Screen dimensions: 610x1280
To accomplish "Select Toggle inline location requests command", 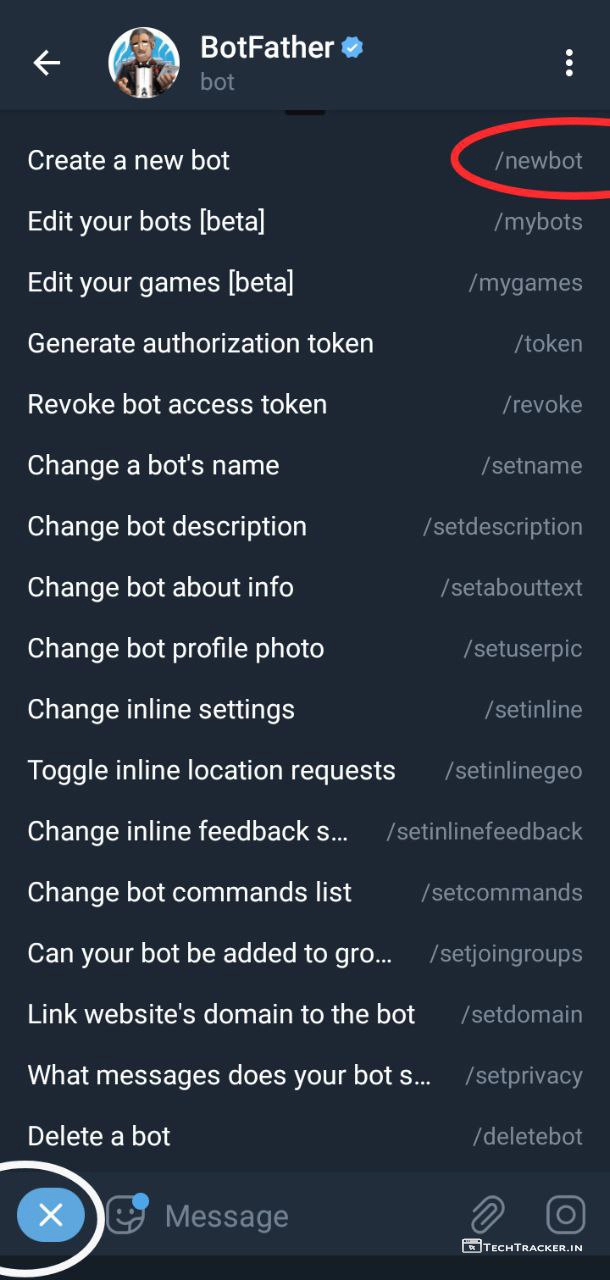I will tap(211, 770).
